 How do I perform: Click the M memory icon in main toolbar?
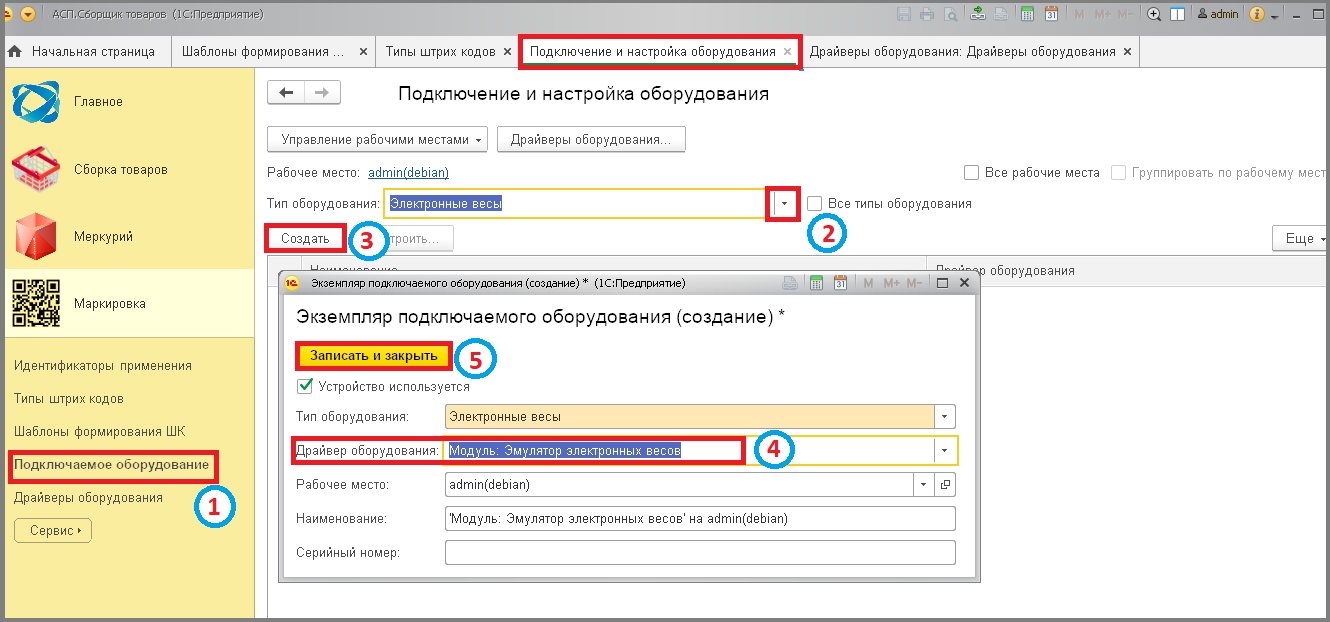tap(1079, 14)
